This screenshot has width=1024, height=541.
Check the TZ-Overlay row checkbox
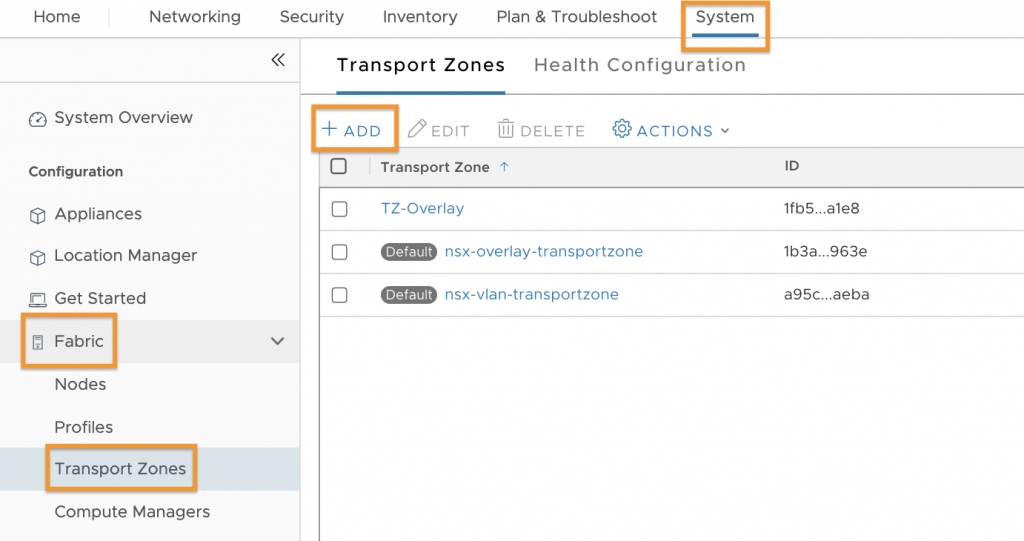(340, 209)
